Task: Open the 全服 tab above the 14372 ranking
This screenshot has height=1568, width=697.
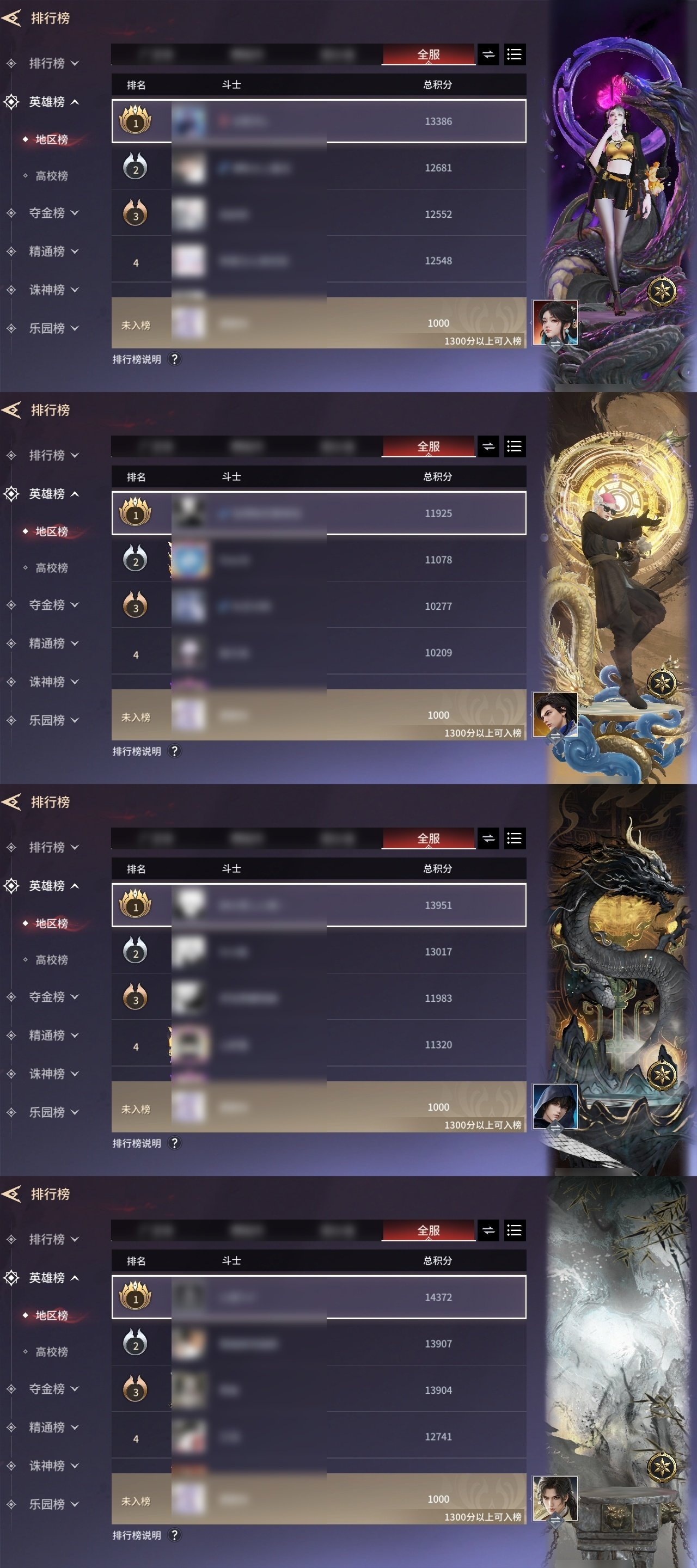Action: pos(429,1231)
